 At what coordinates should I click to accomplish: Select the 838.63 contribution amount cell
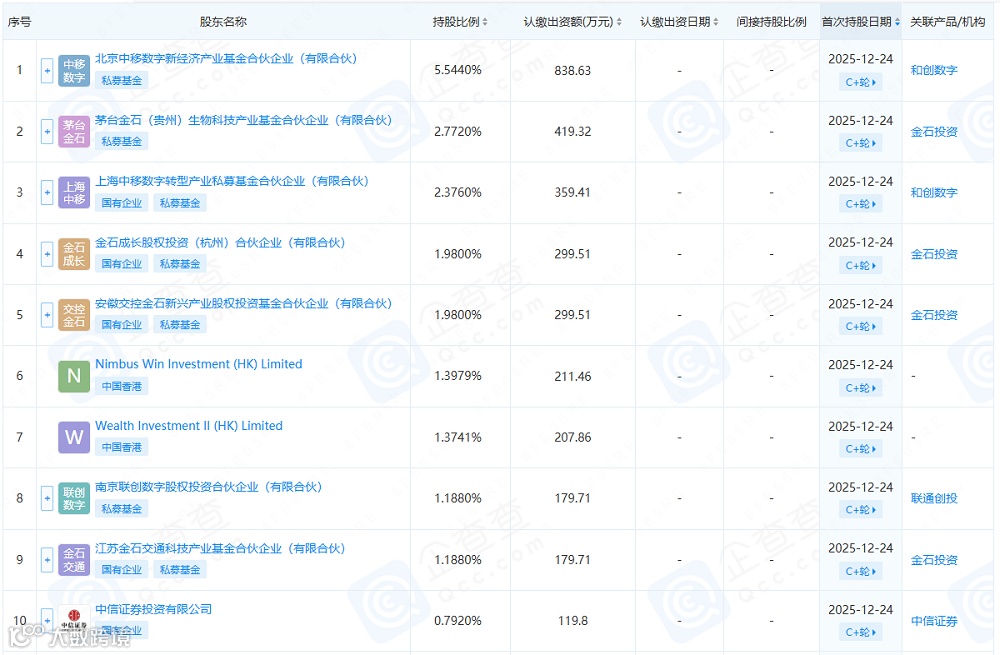tap(573, 70)
